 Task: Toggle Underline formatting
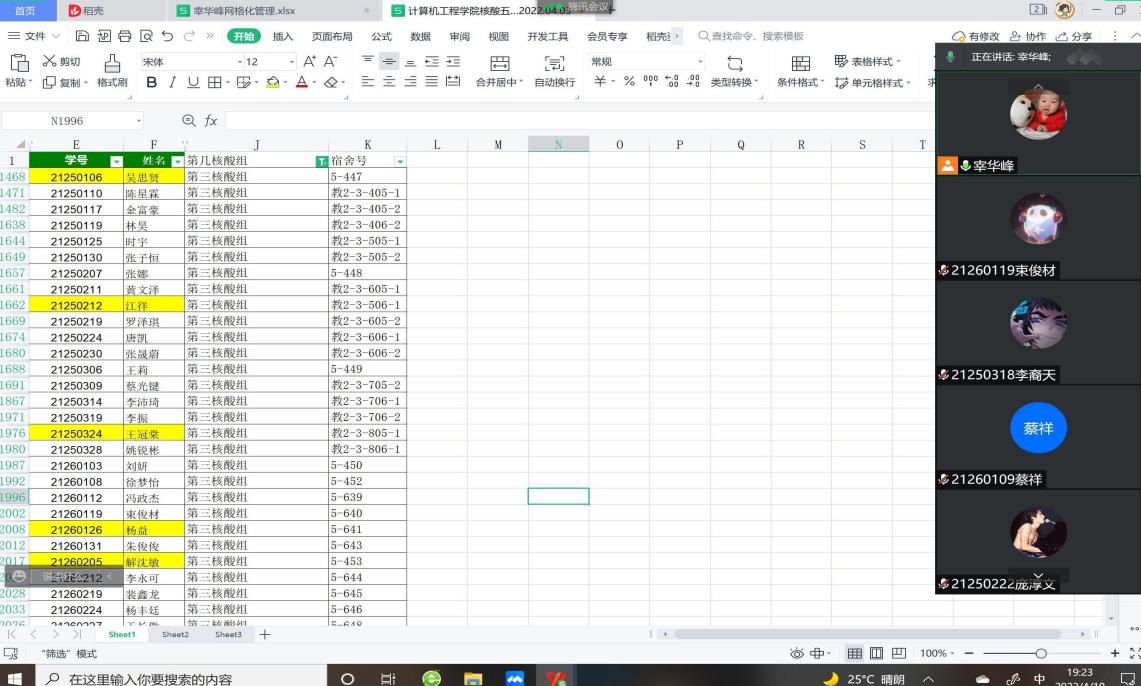(x=193, y=82)
